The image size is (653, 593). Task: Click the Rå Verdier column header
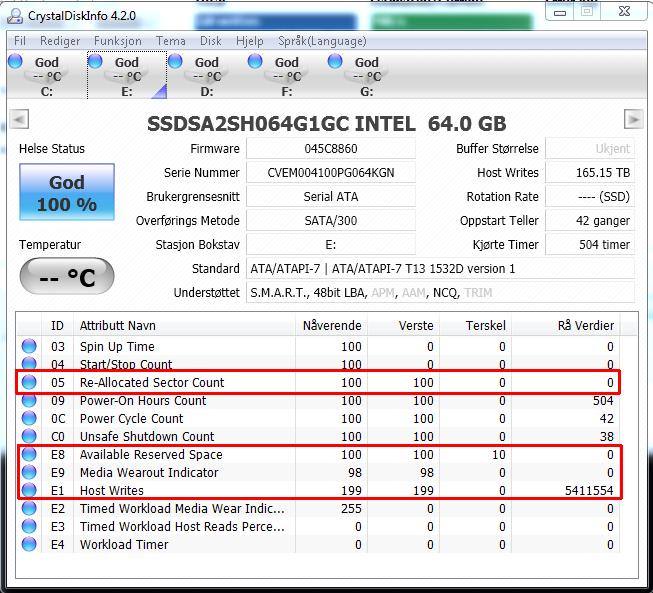[x=566, y=325]
